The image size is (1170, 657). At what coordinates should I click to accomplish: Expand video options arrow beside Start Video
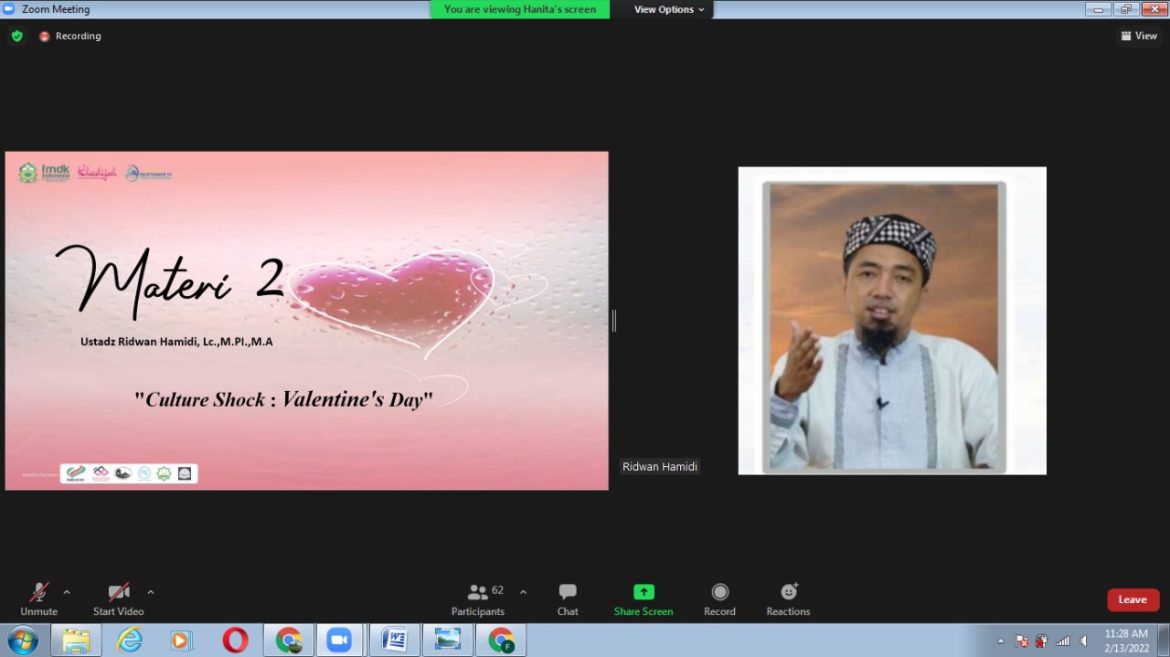pyautogui.click(x=151, y=592)
